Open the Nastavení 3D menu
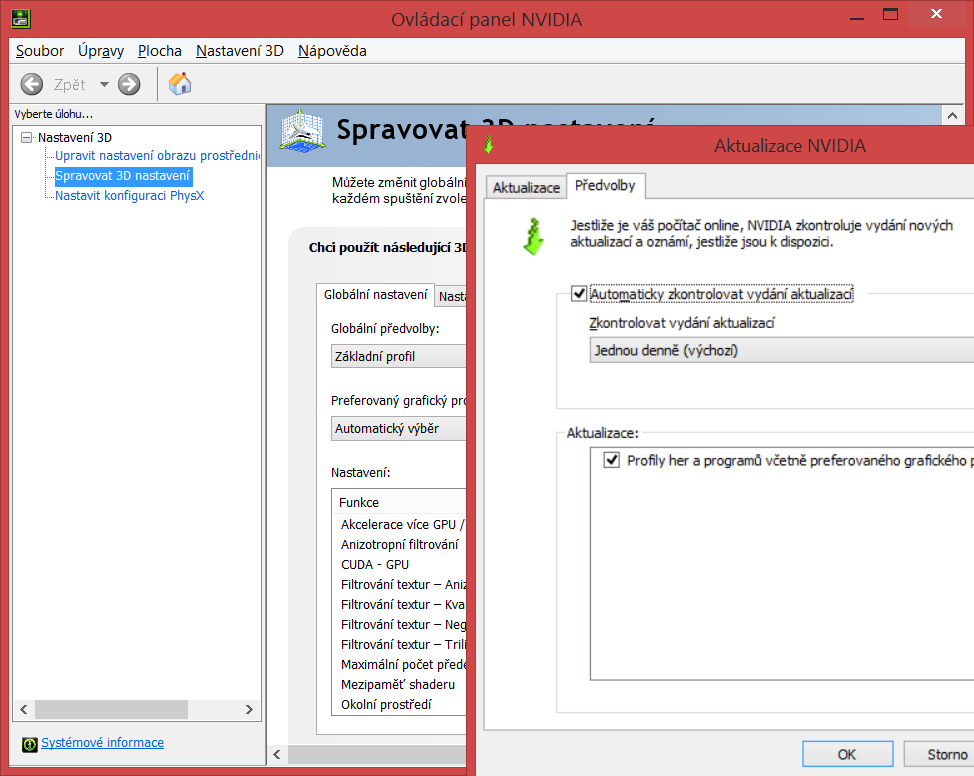Screen dimensions: 974x776 pos(240,51)
